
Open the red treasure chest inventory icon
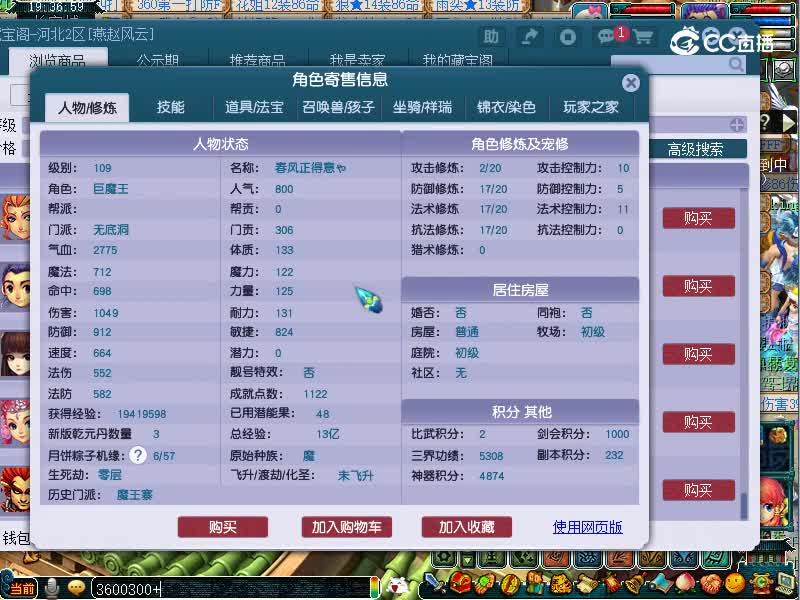click(x=460, y=582)
